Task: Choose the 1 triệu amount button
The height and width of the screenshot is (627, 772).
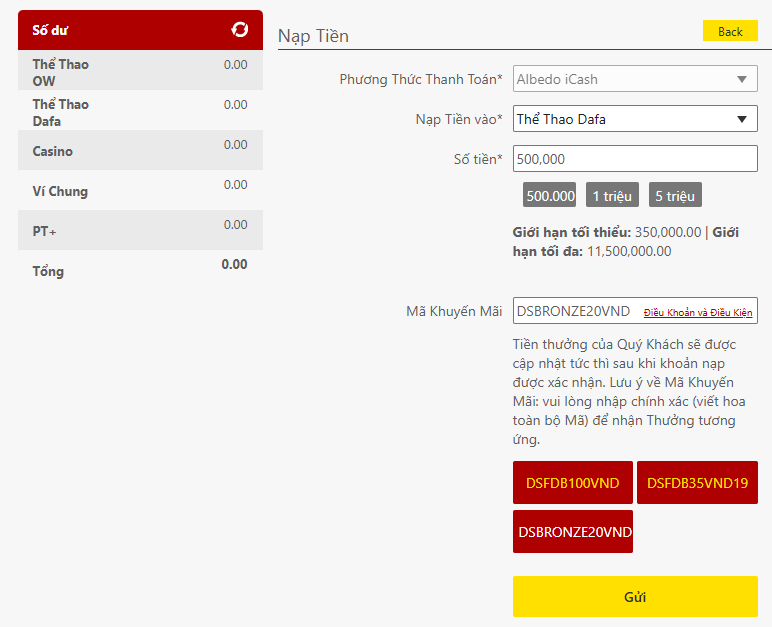Action: pos(611,195)
